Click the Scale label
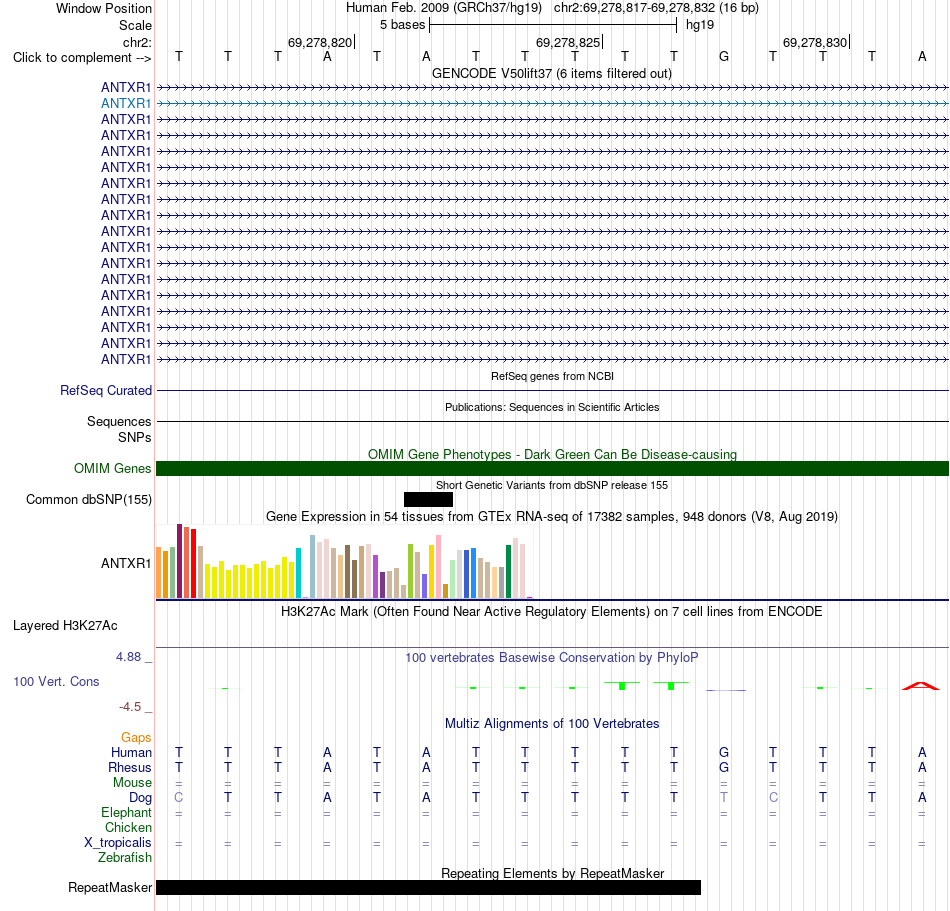The height and width of the screenshot is (911, 950). click(135, 25)
